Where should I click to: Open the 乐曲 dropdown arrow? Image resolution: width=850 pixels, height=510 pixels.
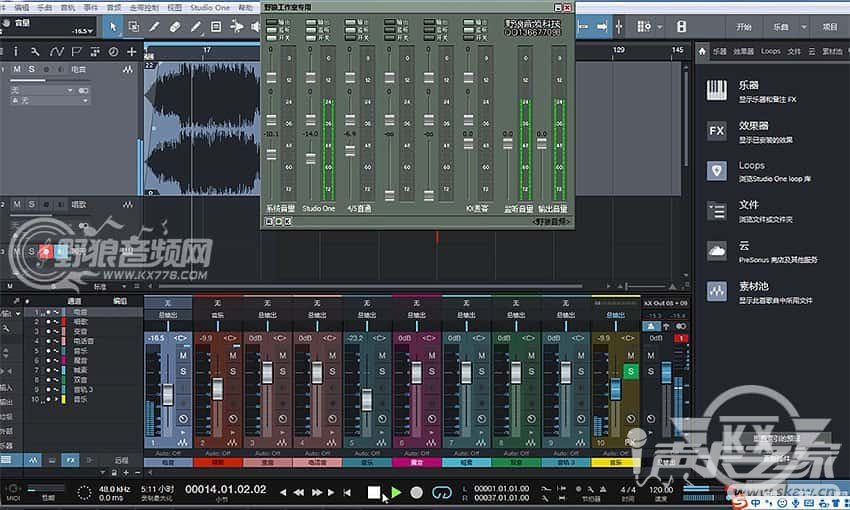point(803,27)
